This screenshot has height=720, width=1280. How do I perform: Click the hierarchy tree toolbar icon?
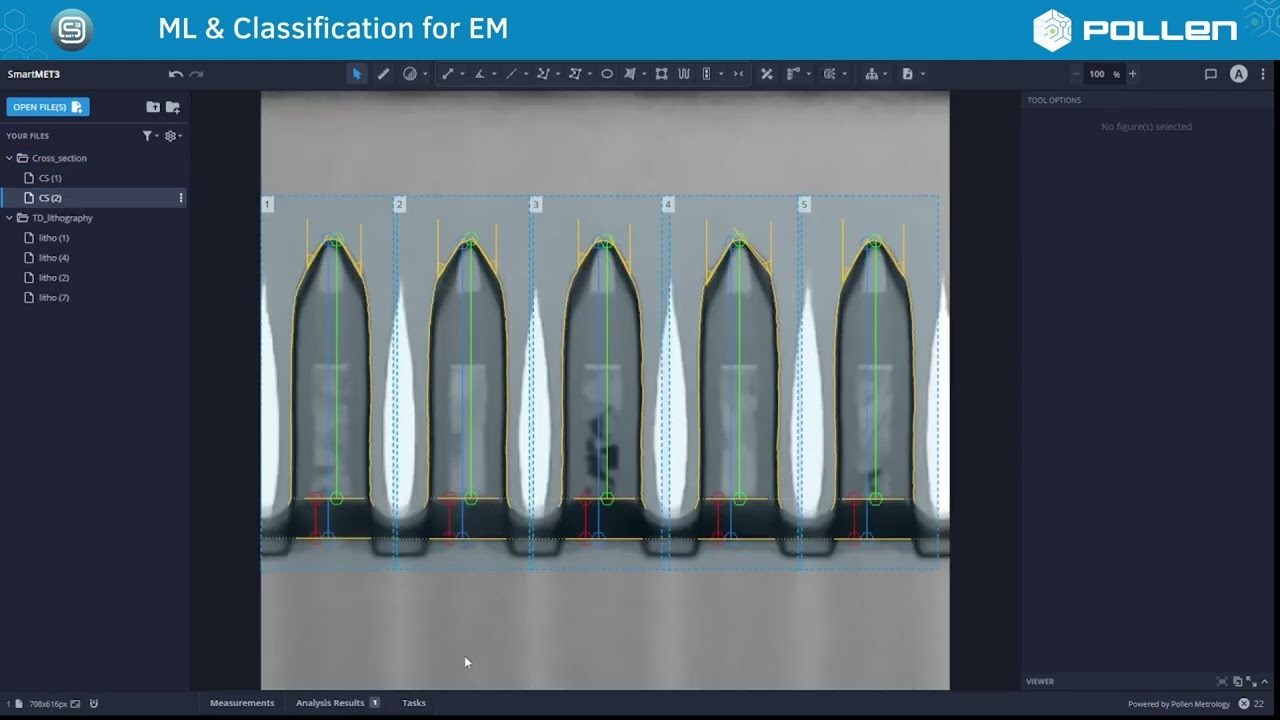coord(871,74)
